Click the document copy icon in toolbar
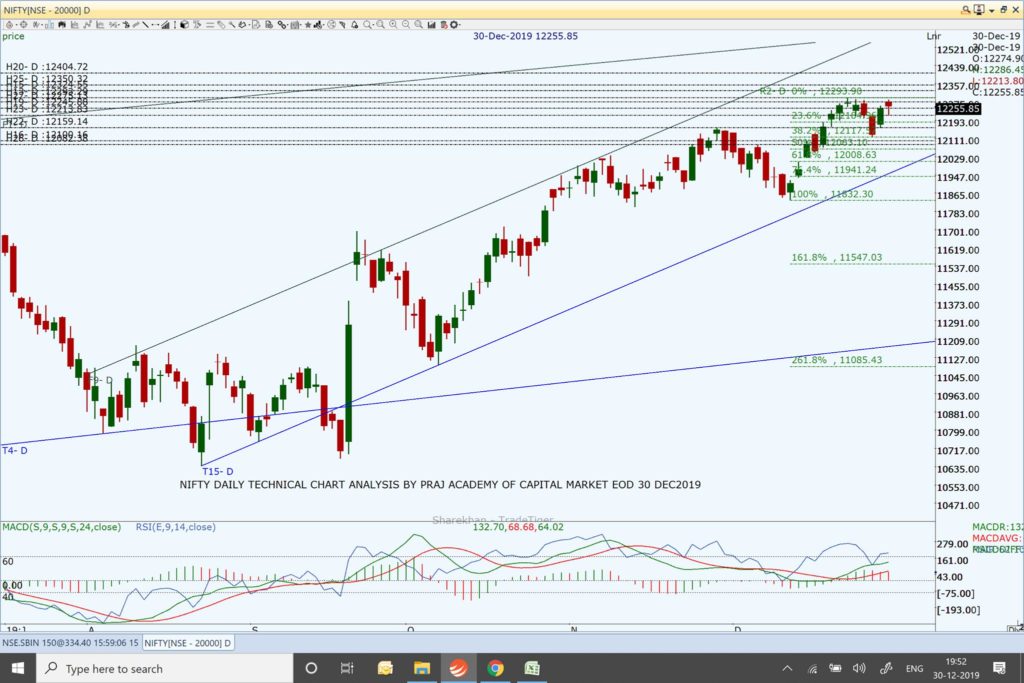Viewport: 1024px width, 683px height. click(268, 25)
